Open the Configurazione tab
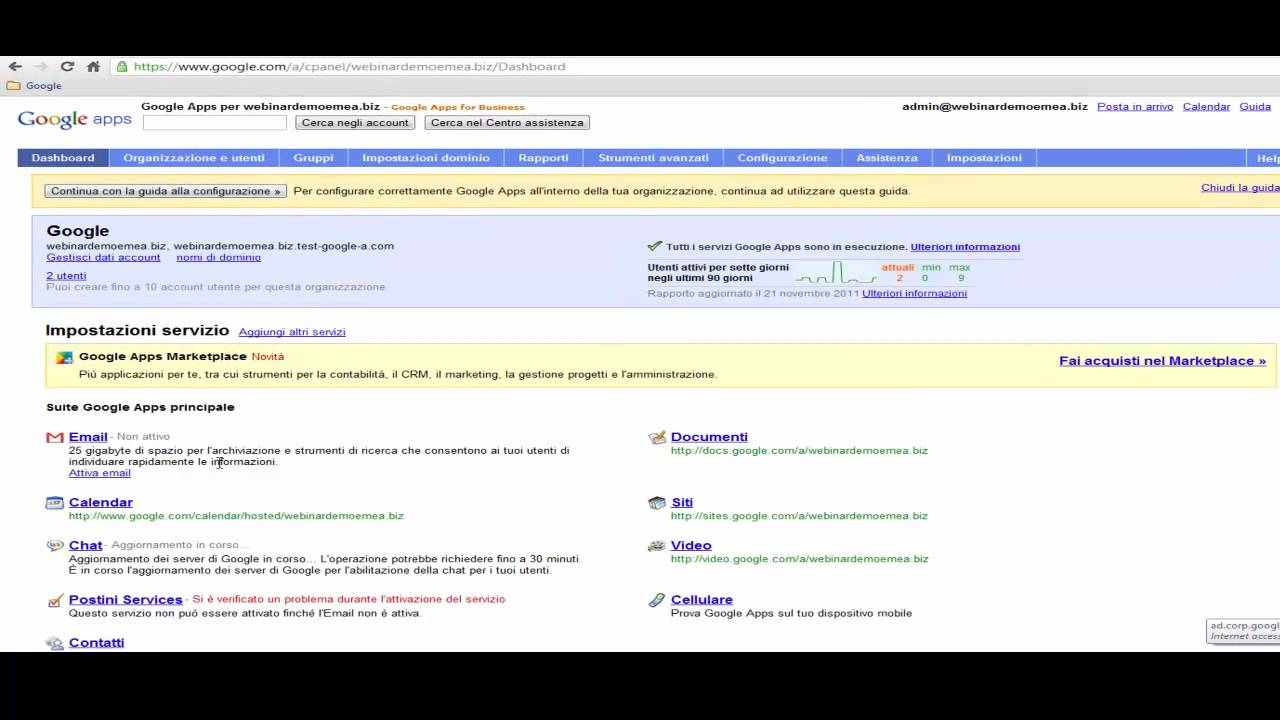The image size is (1280, 720). pos(782,158)
